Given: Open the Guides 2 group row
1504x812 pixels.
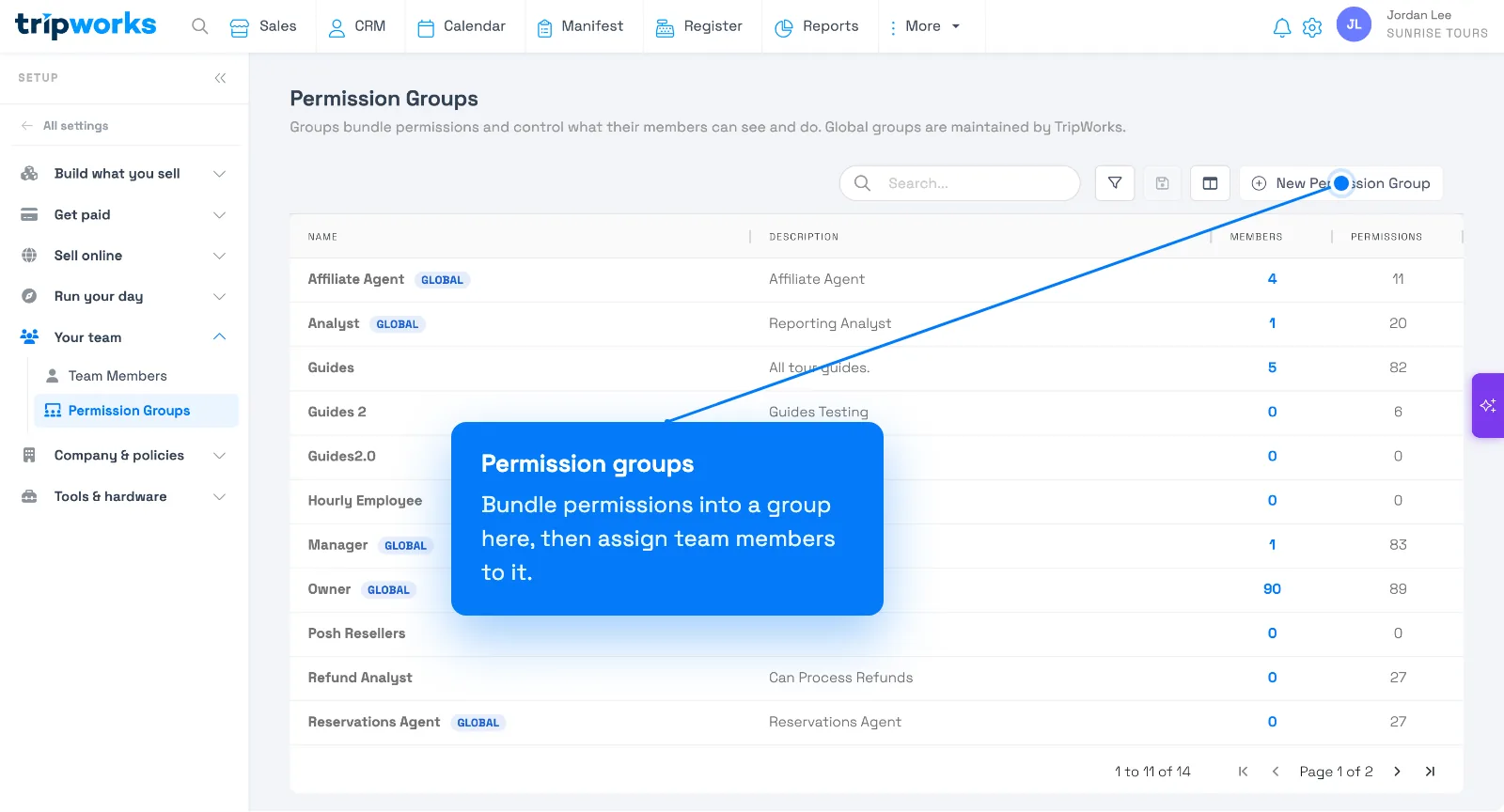Looking at the screenshot, I should [x=876, y=413].
